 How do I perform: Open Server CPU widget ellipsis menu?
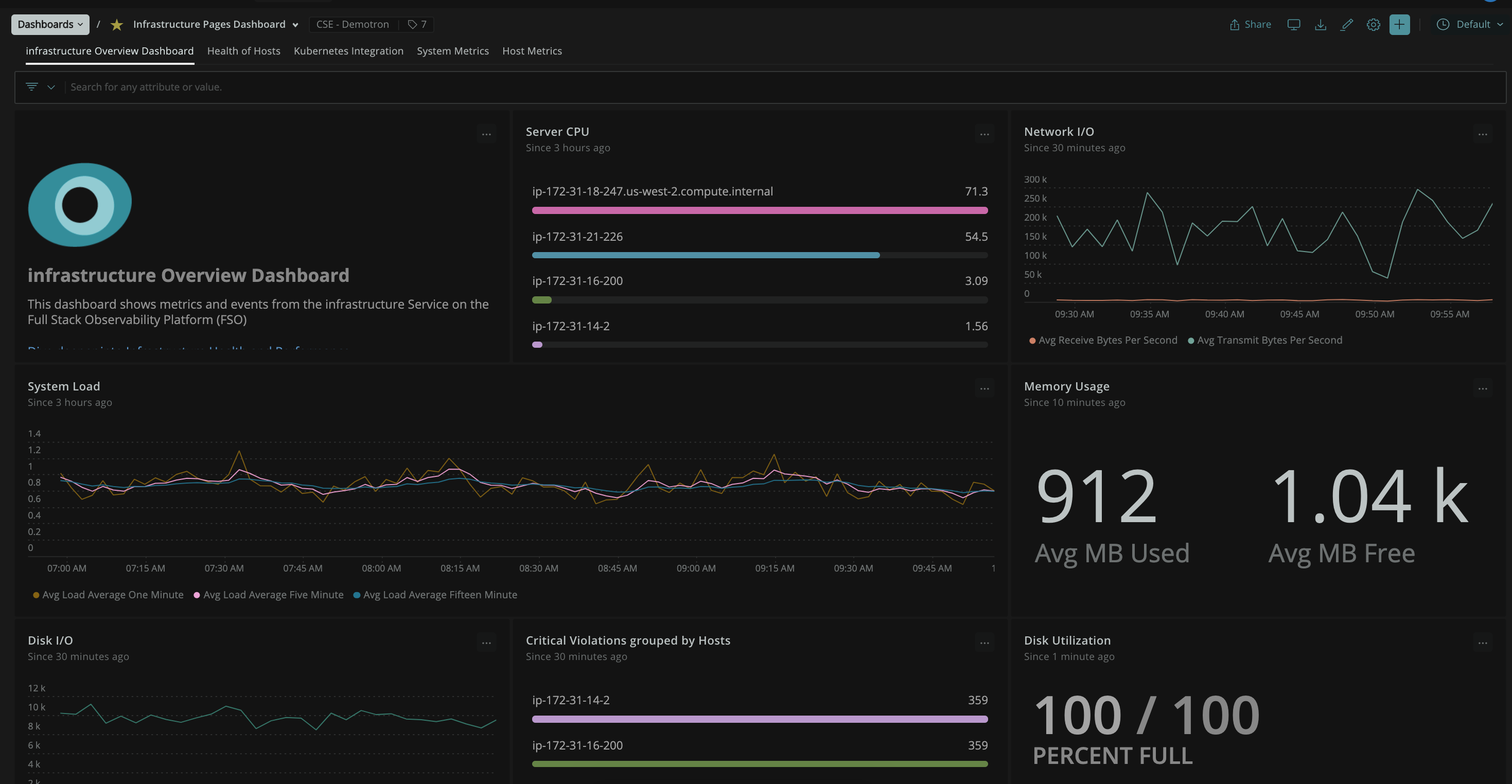[984, 134]
